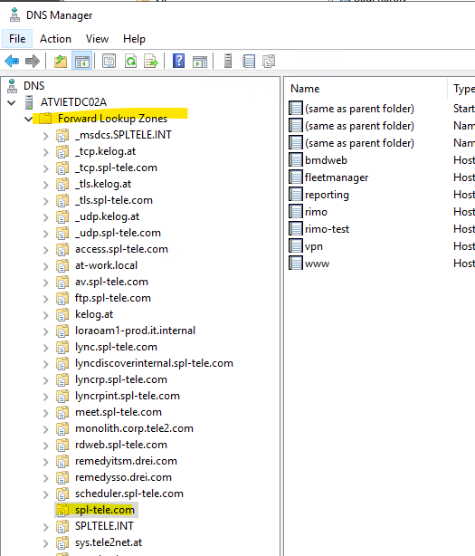This screenshot has width=475, height=556.
Task: Click the kelog.at zone folder icon
Action: coord(62,314)
